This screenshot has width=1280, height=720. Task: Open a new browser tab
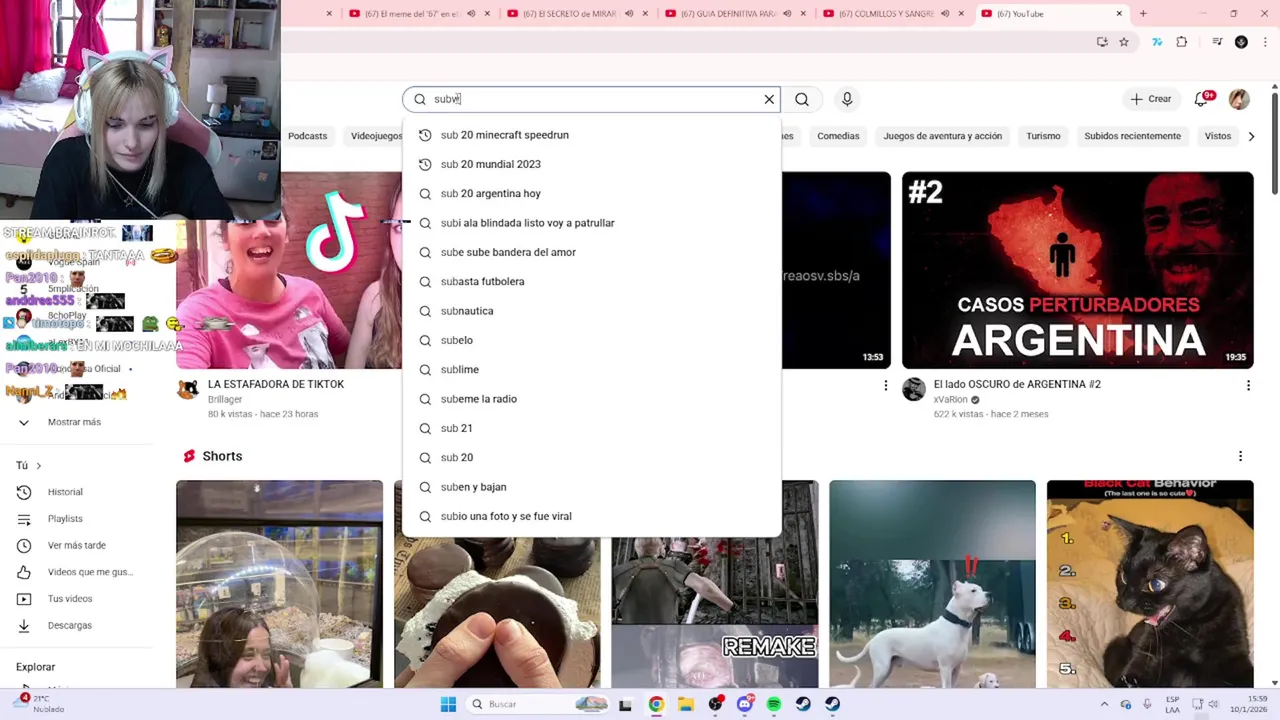1143,14
